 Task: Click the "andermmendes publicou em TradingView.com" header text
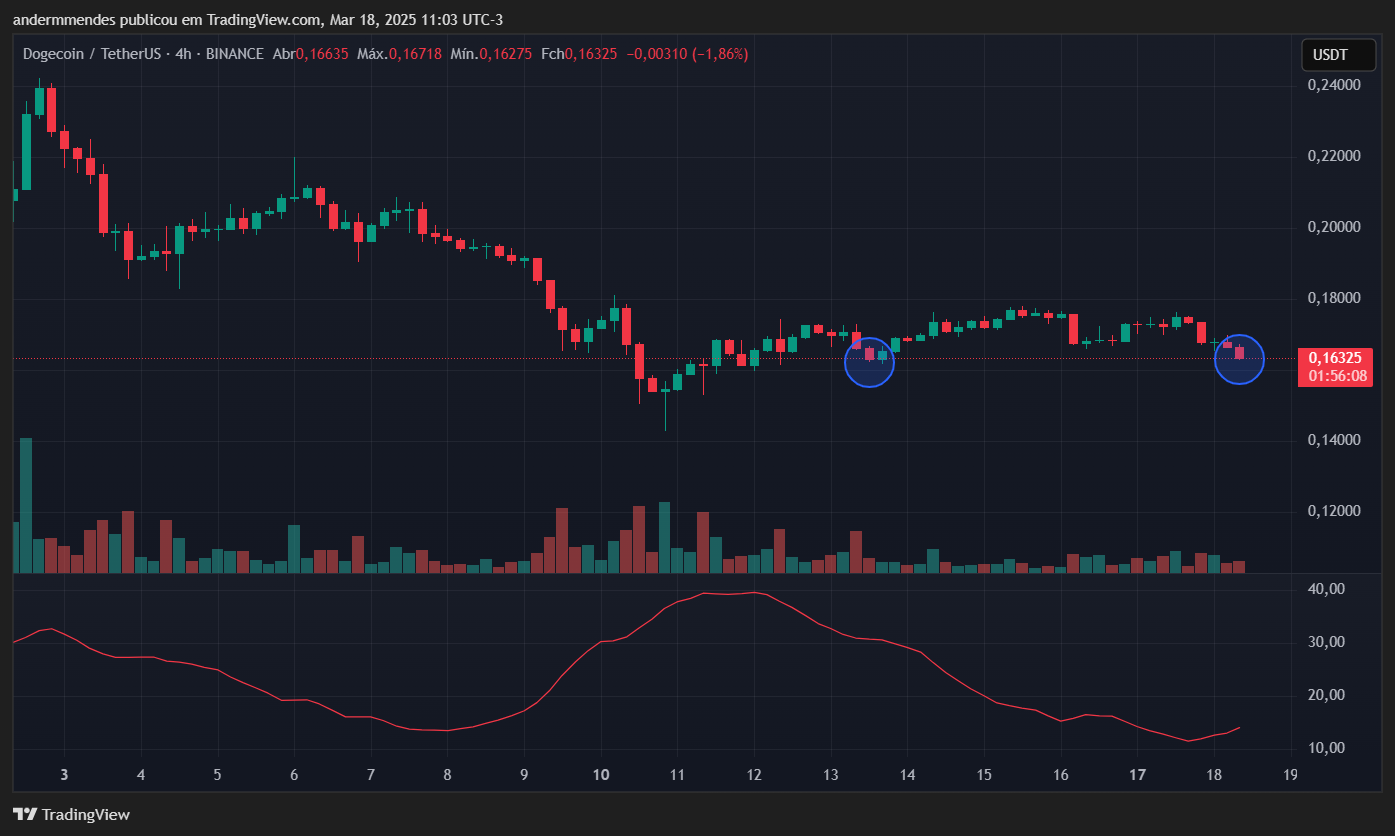[x=167, y=19]
